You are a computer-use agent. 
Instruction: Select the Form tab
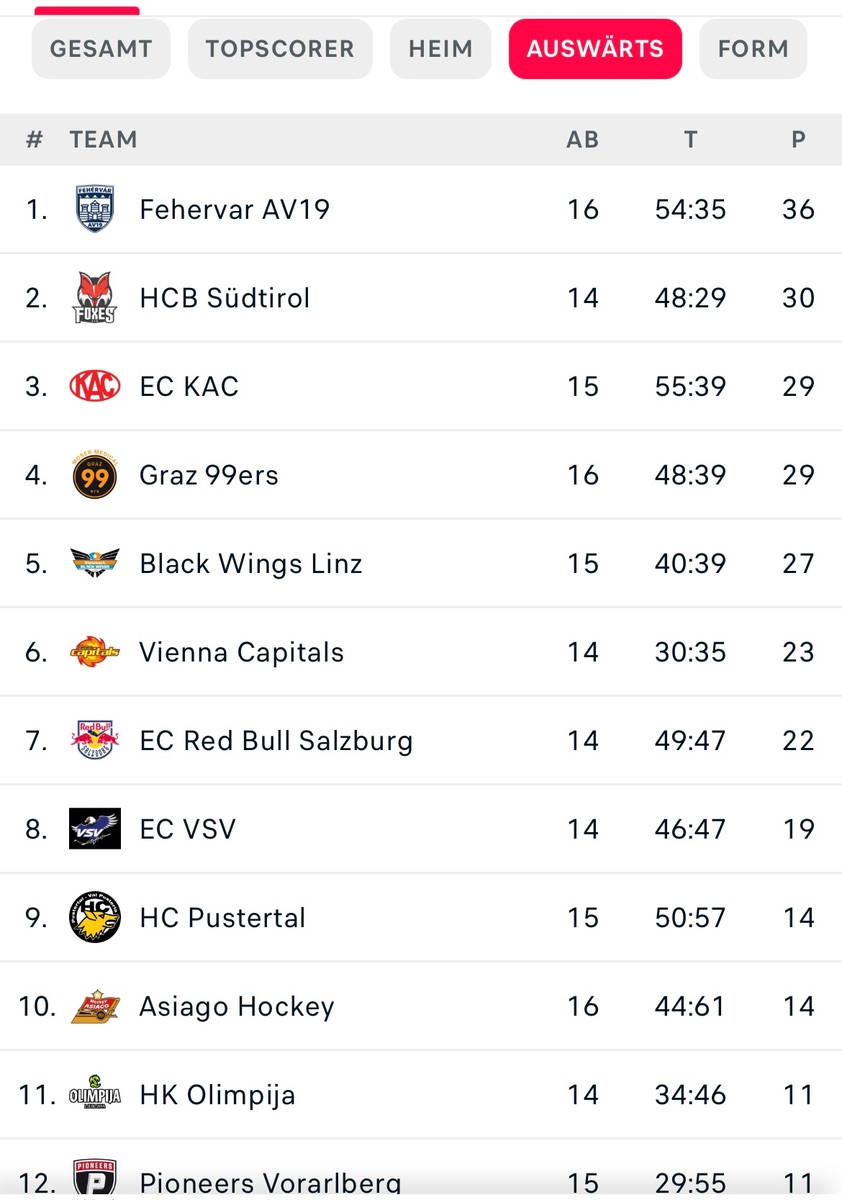pyautogui.click(x=753, y=49)
